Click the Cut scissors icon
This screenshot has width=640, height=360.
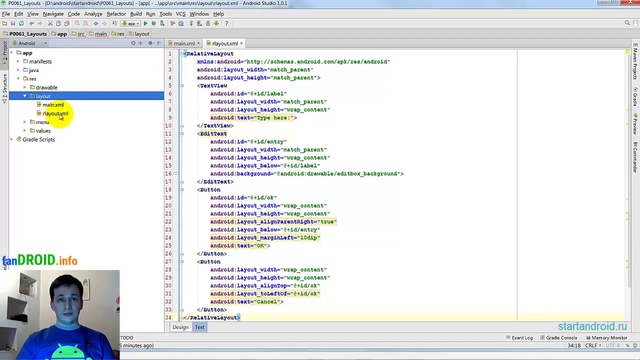[50, 24]
